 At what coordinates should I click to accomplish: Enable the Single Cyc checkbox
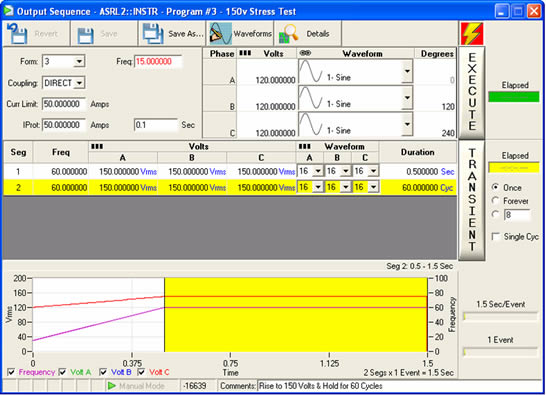click(x=495, y=237)
